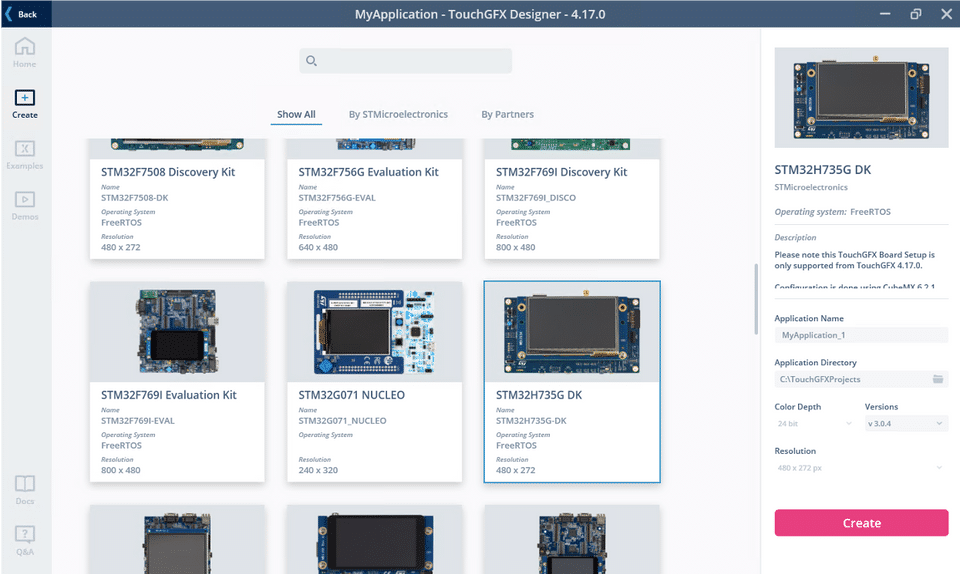Edit the Application Name field
960x574 pixels.
[x=861, y=335]
